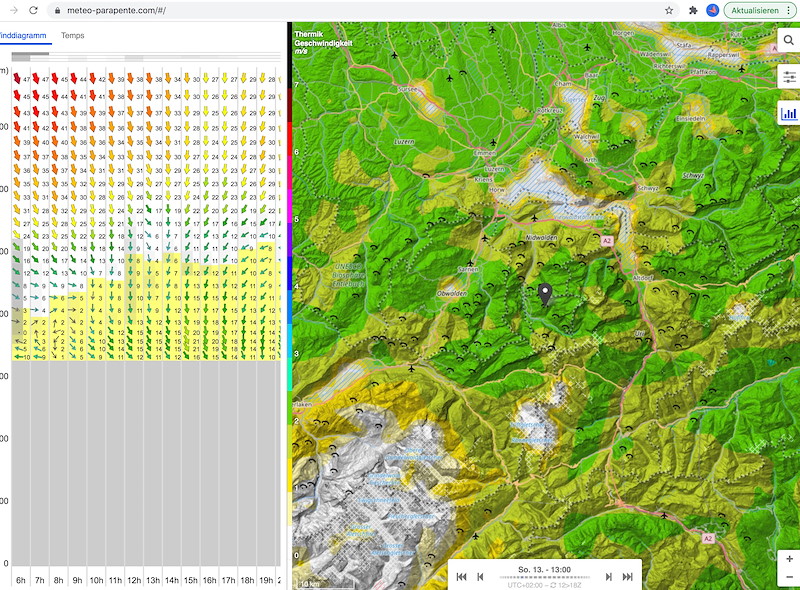Click the Nidwalden label on the map
800x590 pixels.
tap(541, 238)
